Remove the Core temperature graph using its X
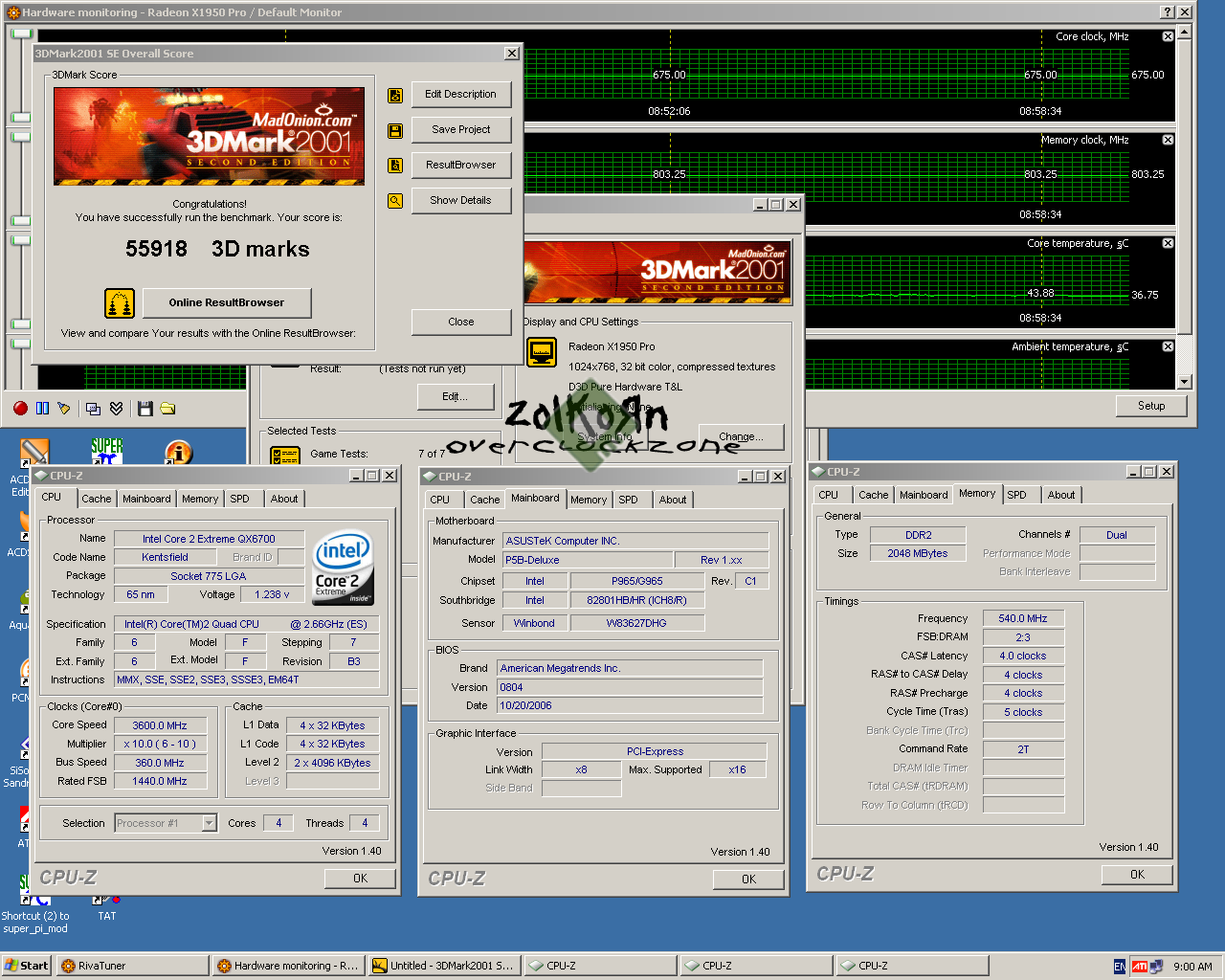This screenshot has height=980, width=1225. click(1168, 243)
